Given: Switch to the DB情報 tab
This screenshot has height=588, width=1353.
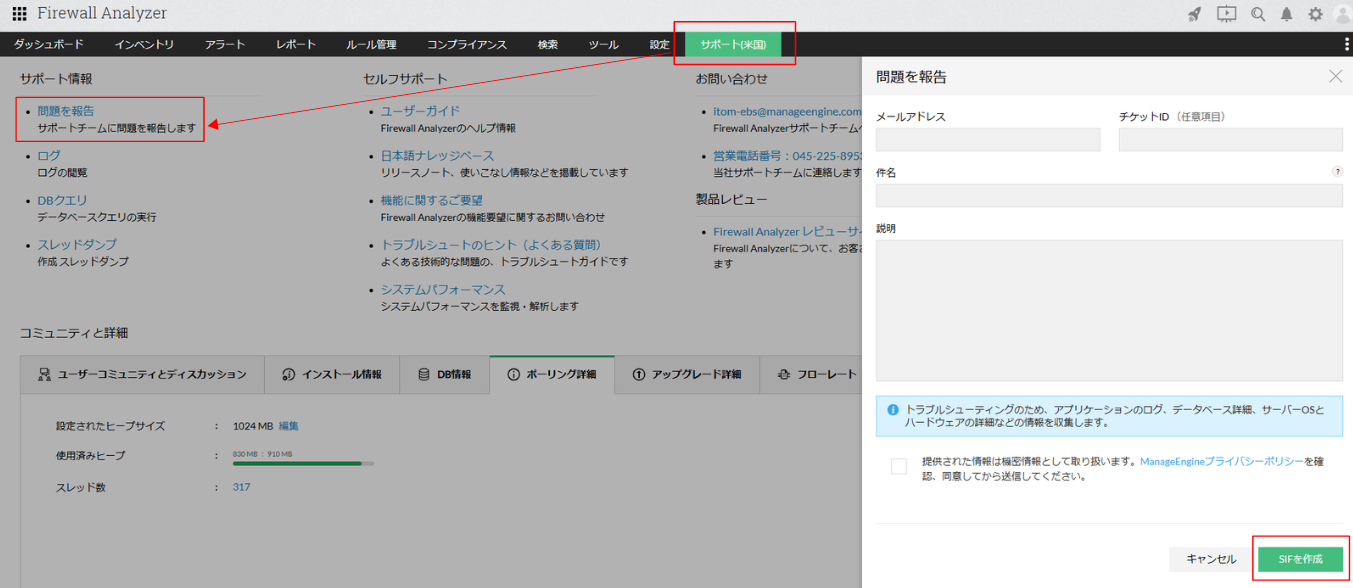Looking at the screenshot, I should 444,374.
